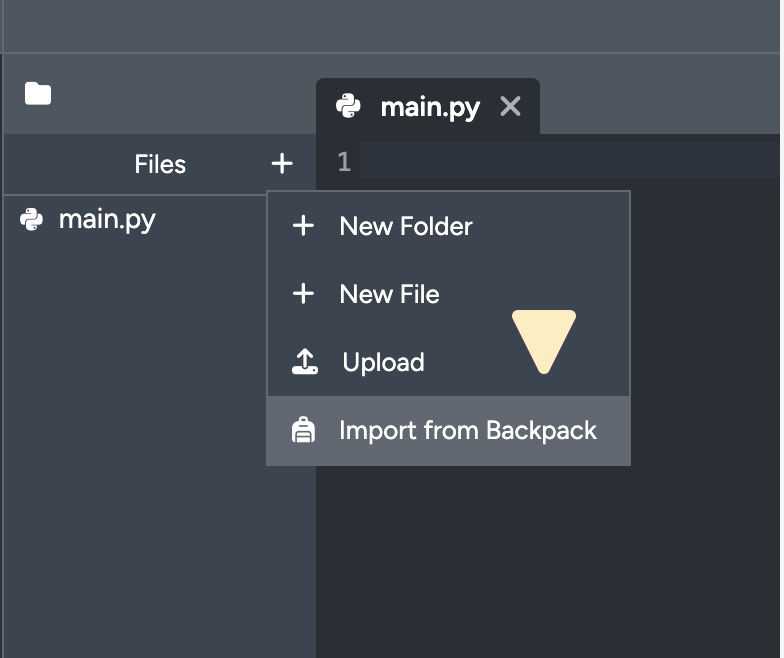This screenshot has height=658, width=784.
Task: Select Import from Backpack
Action: (467, 431)
